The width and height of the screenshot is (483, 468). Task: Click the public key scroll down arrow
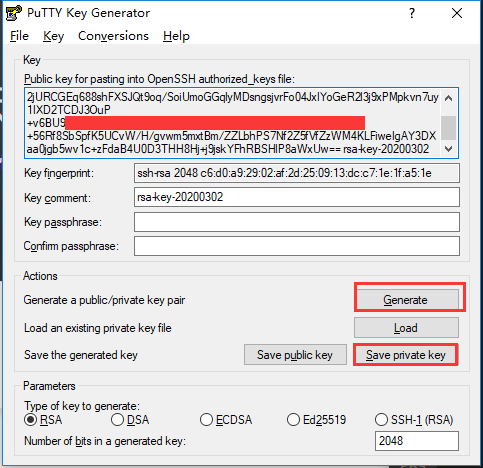click(449, 149)
